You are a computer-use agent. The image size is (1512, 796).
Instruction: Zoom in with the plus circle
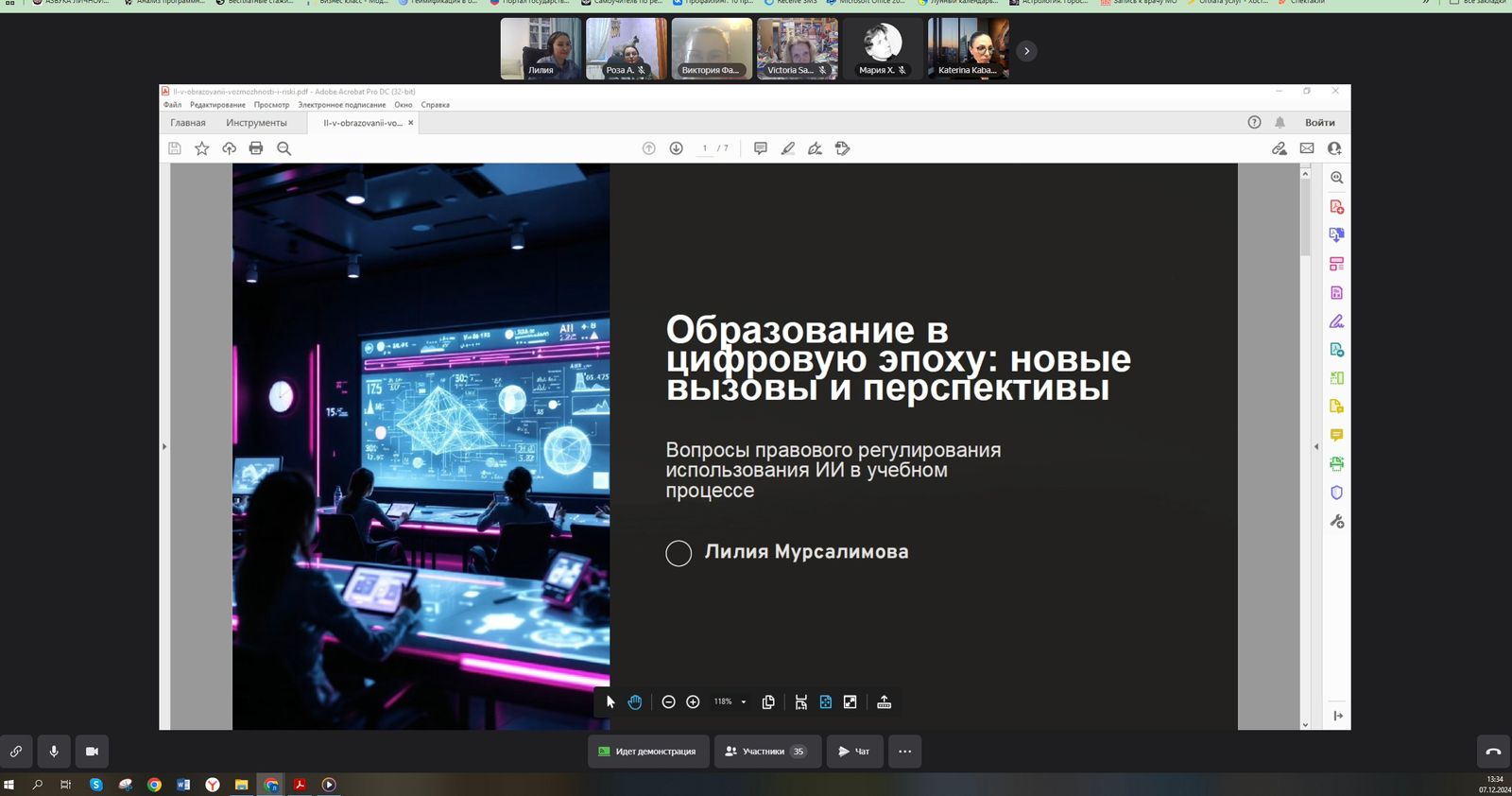693,701
